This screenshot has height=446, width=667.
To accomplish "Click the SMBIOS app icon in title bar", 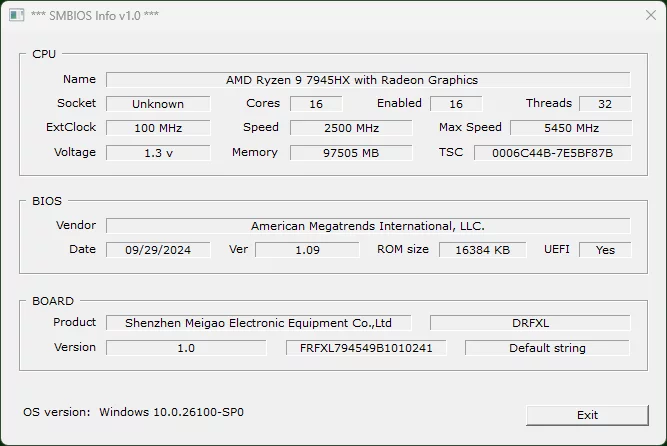I will [16, 16].
